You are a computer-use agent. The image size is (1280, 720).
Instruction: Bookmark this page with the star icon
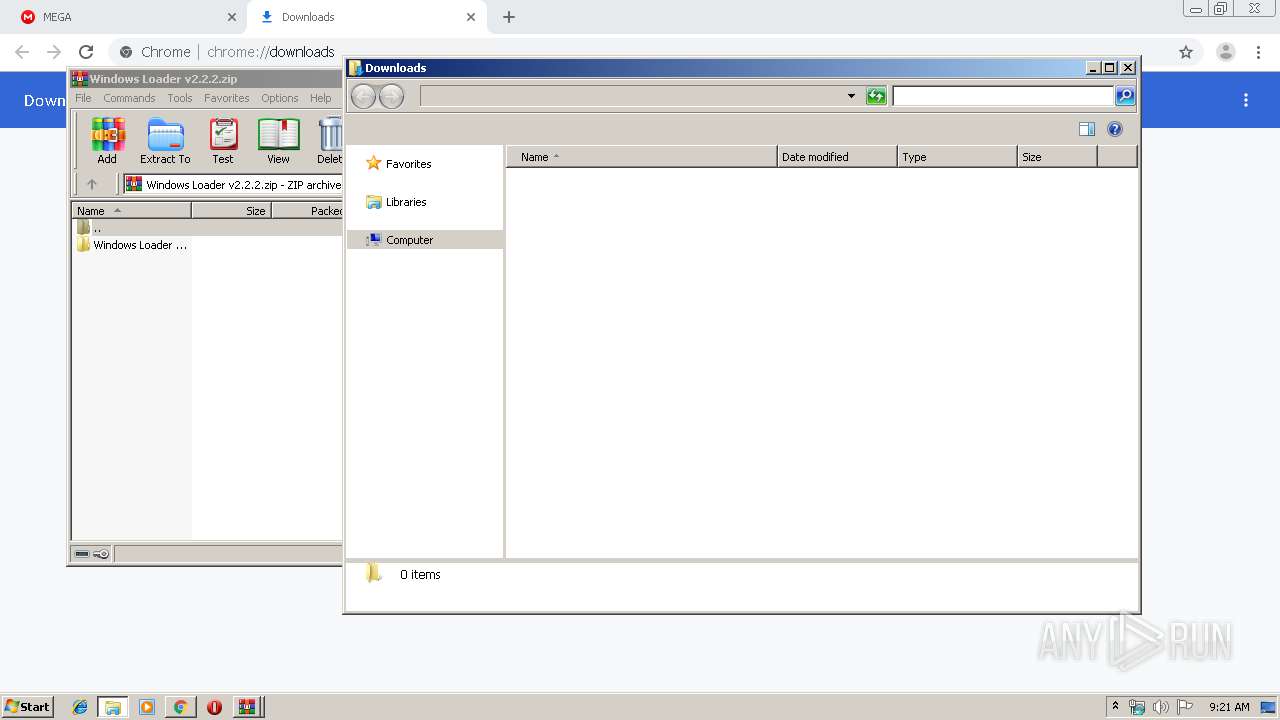1186,52
